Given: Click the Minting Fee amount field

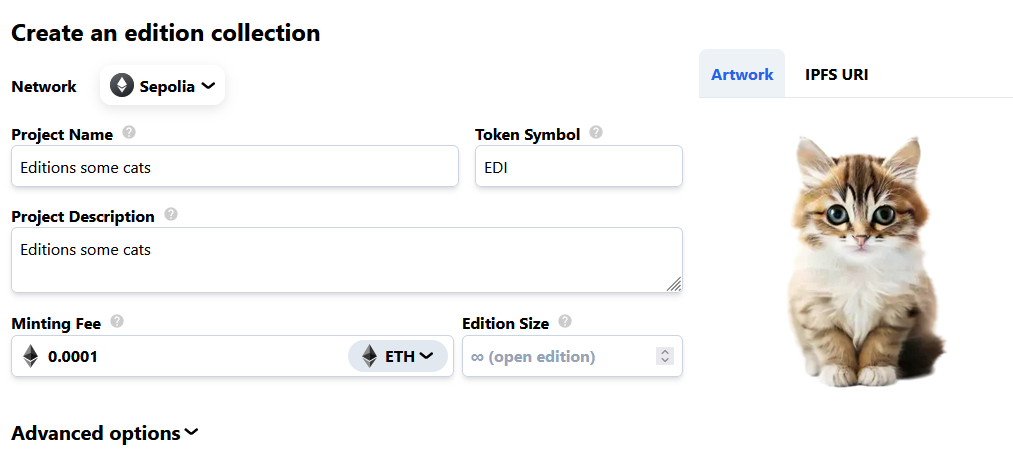Looking at the screenshot, I should pos(190,356).
